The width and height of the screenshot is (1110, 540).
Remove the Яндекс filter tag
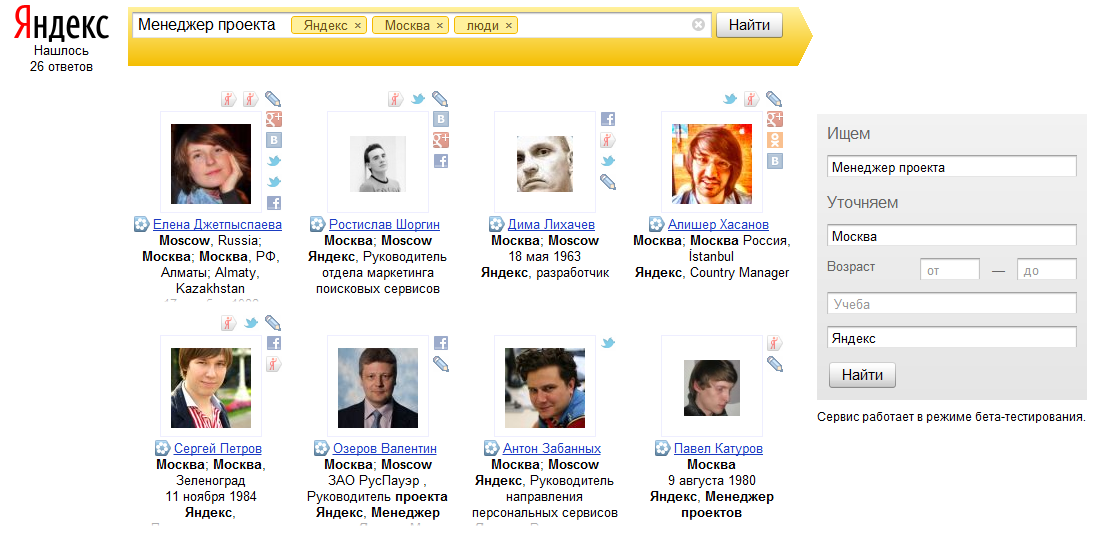[x=358, y=26]
